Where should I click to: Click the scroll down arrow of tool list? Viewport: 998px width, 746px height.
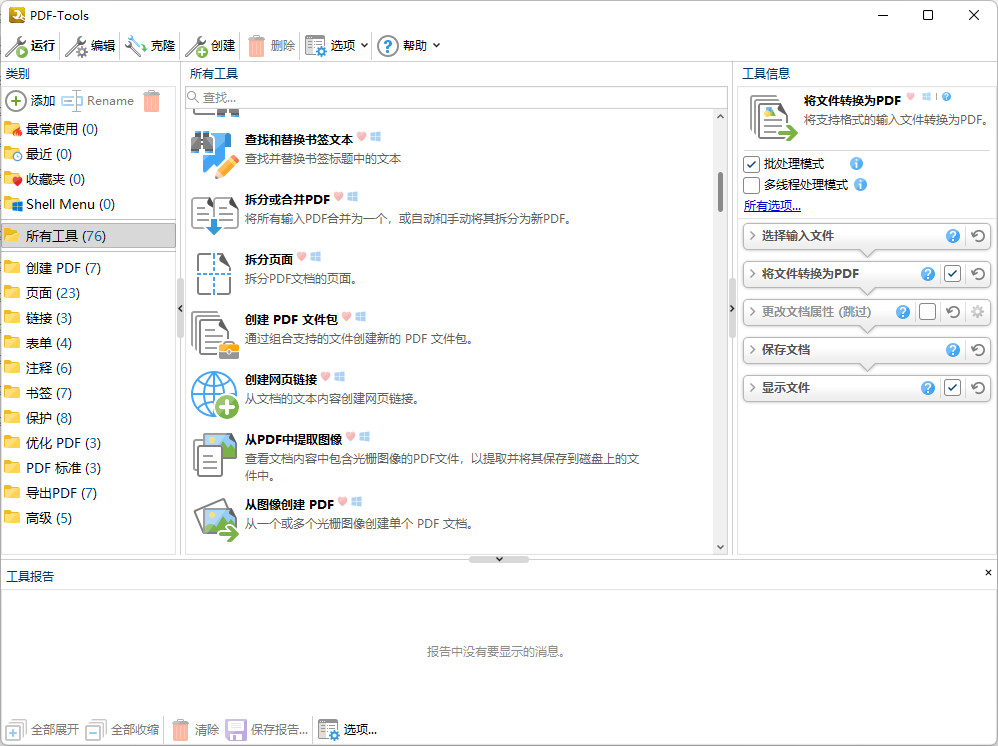[720, 547]
